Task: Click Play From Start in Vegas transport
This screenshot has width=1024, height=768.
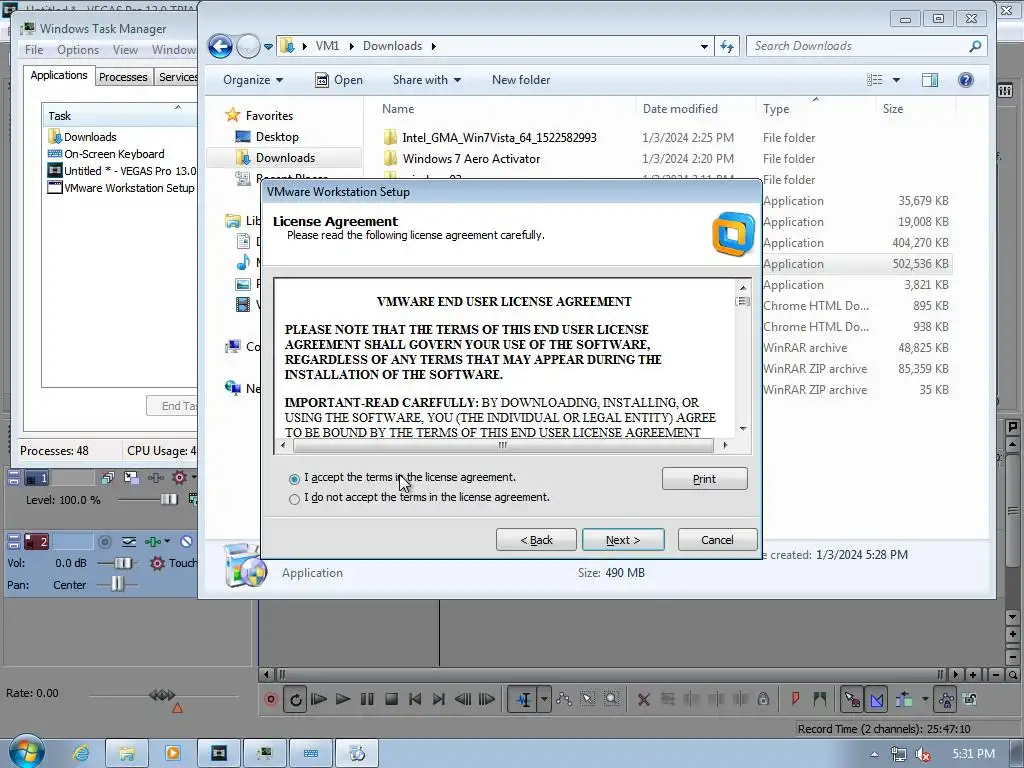Action: [319, 699]
